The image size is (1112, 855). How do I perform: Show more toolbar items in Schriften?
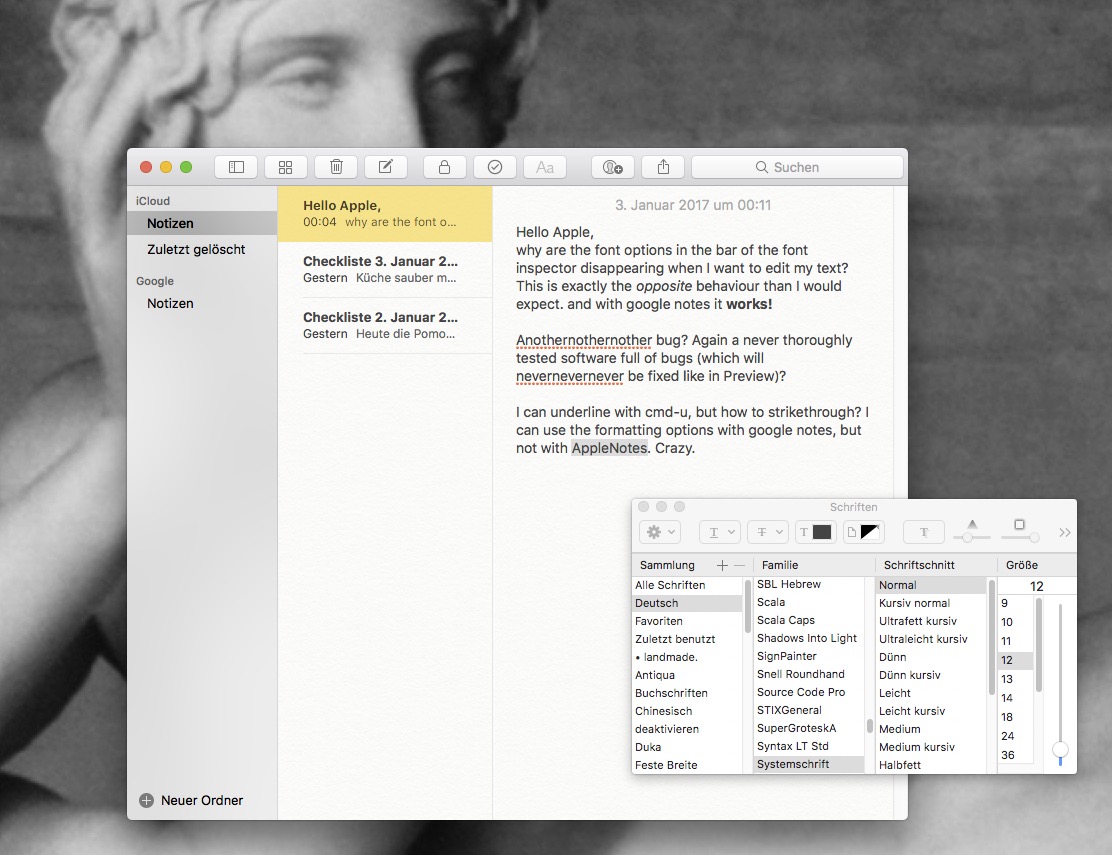tap(1064, 532)
